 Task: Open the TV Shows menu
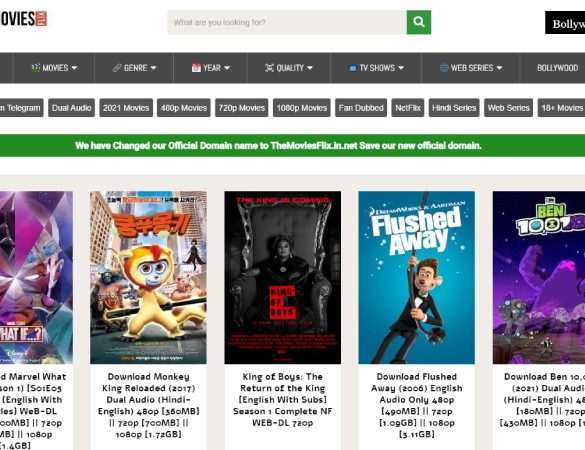376,68
